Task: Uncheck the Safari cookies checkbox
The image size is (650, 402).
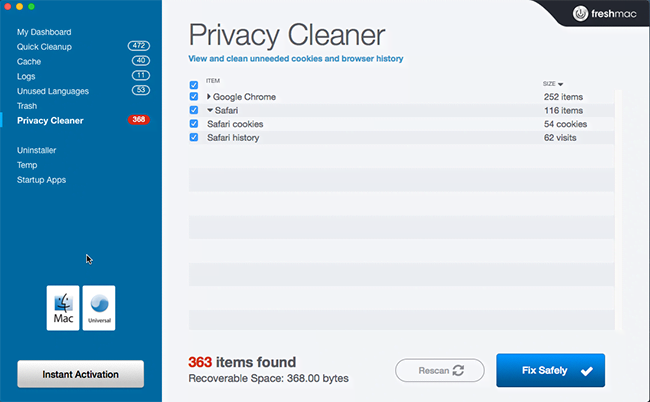Action: 194,124
